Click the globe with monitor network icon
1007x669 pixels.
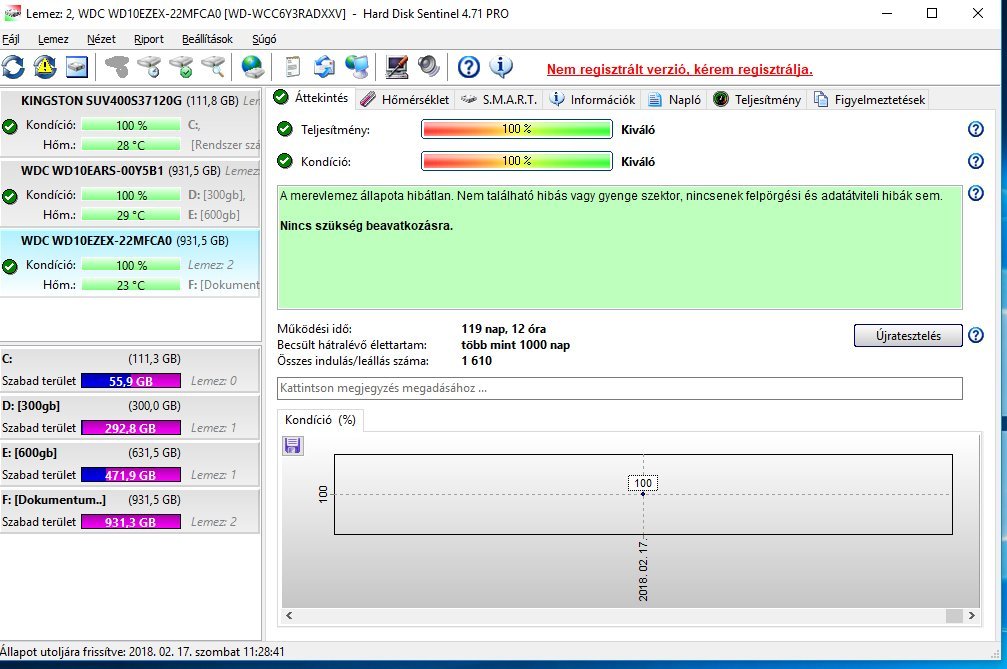coord(357,67)
